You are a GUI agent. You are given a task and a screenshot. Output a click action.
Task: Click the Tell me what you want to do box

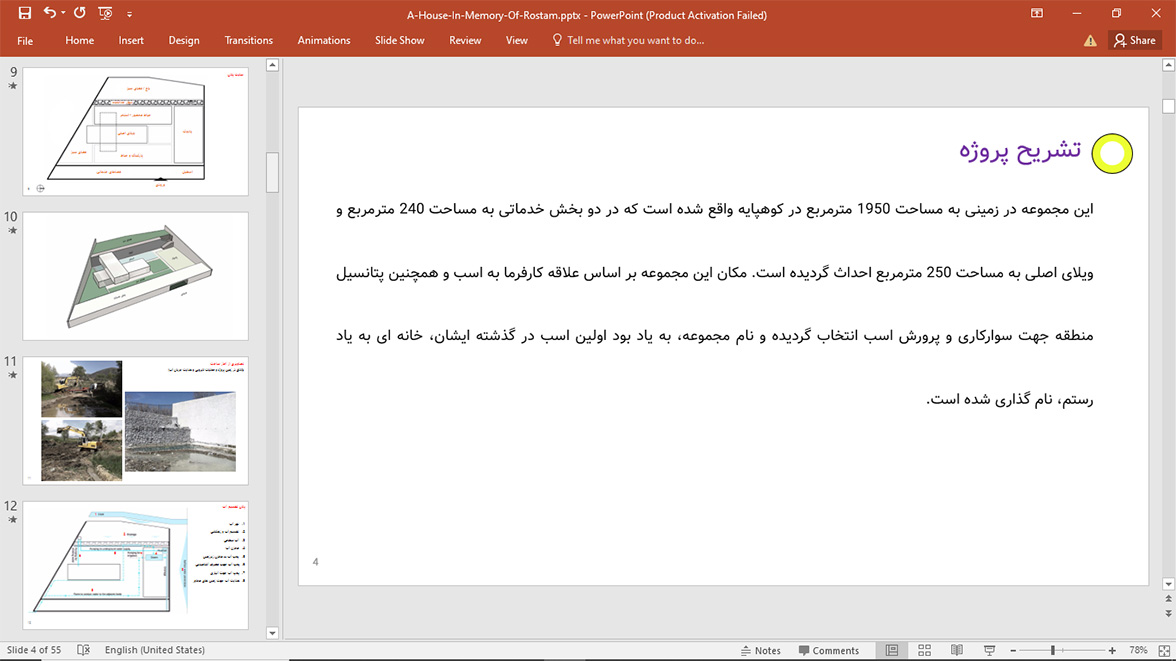(x=628, y=41)
